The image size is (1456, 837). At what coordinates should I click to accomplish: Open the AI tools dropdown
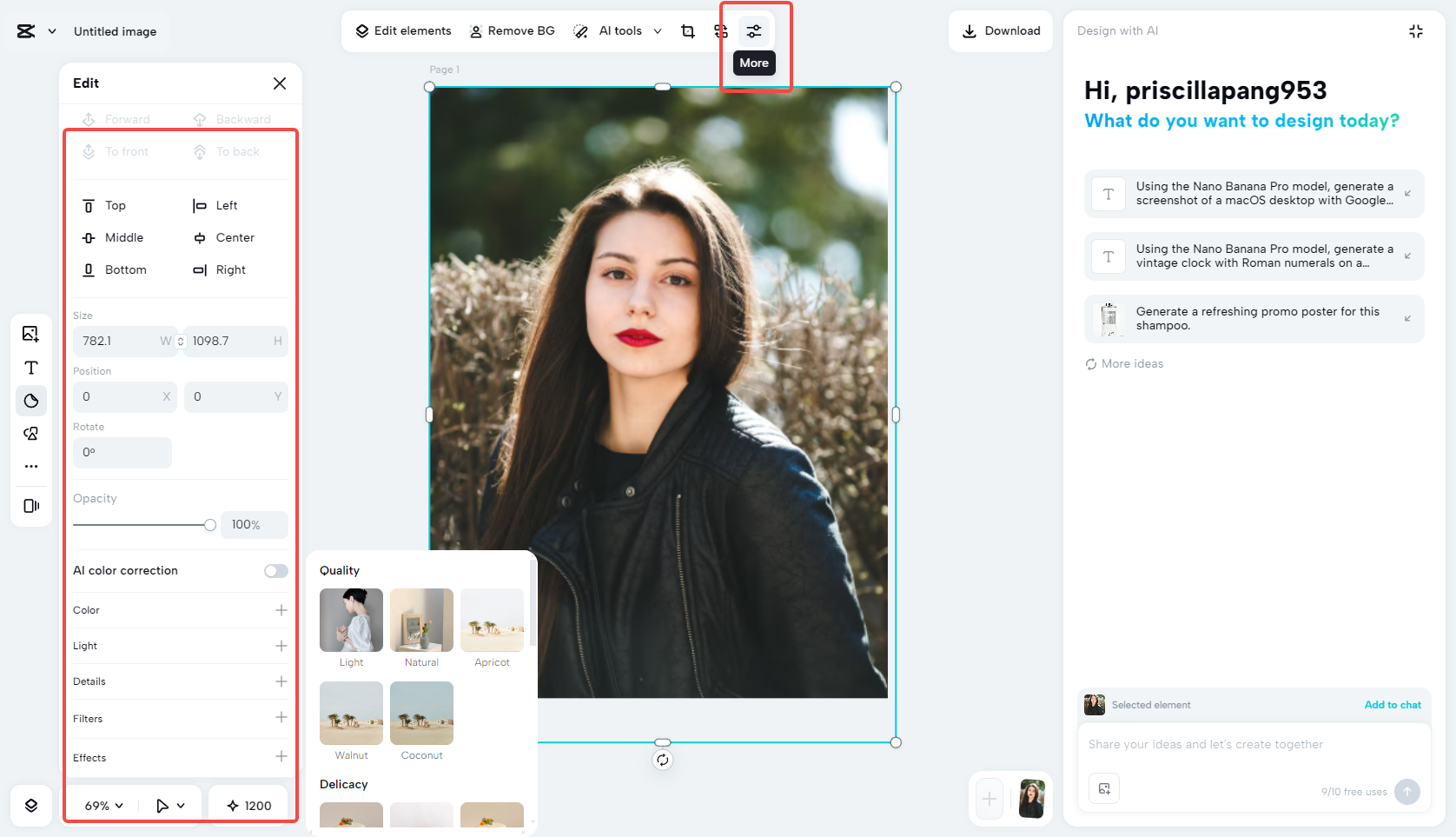(x=618, y=31)
